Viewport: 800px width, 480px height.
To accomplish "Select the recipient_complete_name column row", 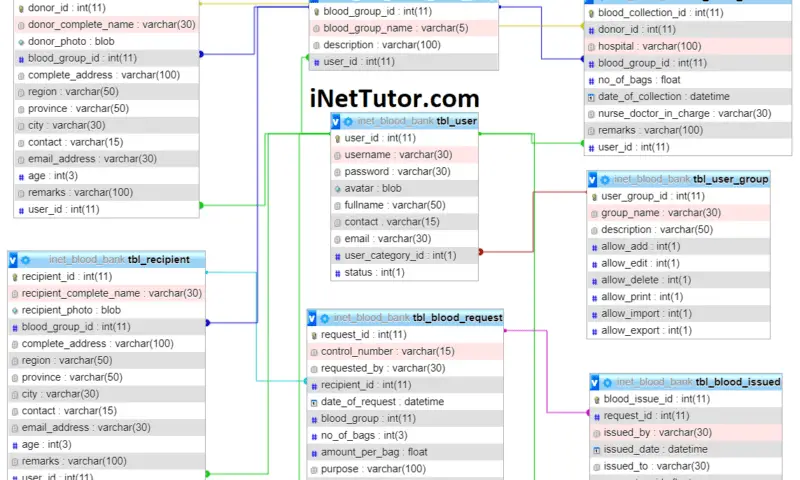I will click(x=110, y=293).
